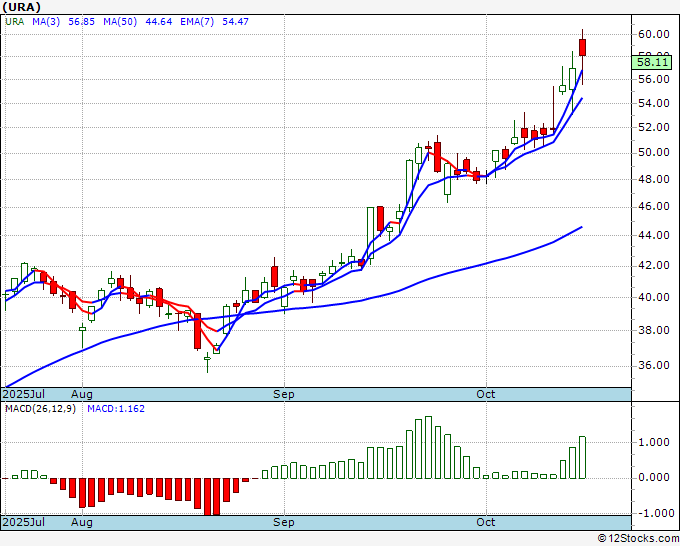Click the EMA(7) value 54.47

click(235, 22)
